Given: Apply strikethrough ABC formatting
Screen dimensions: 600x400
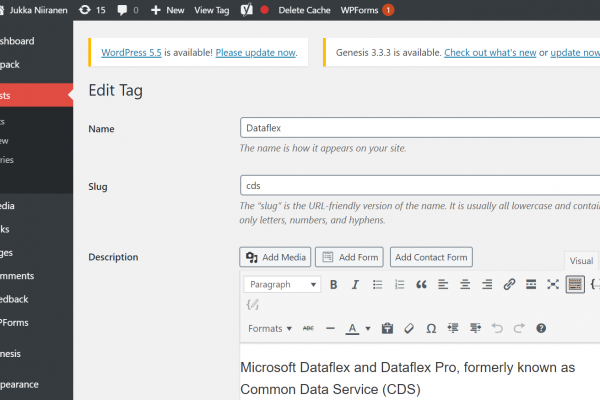Looking at the screenshot, I should point(308,328).
